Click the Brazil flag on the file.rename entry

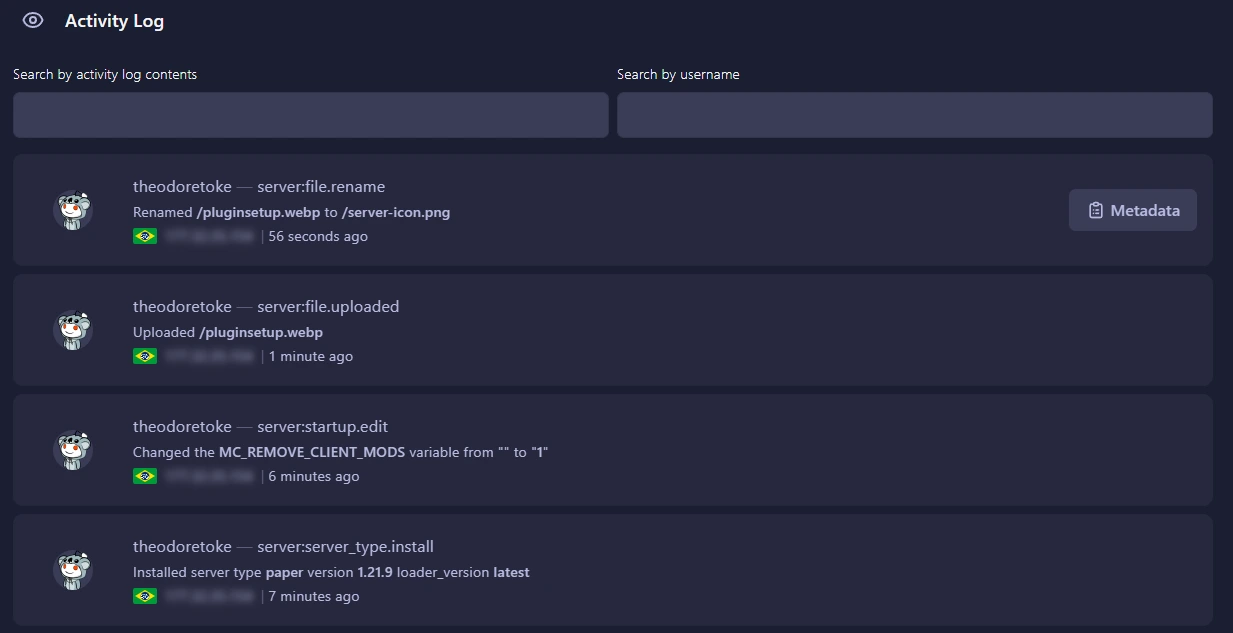[145, 236]
